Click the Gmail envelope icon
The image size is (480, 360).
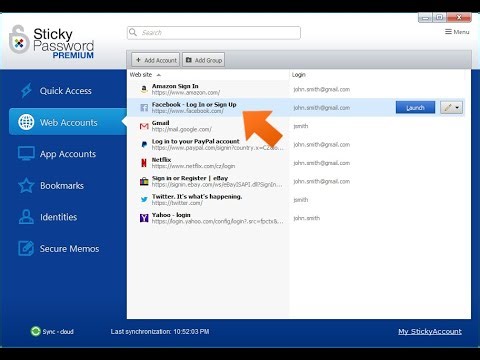pos(144,126)
